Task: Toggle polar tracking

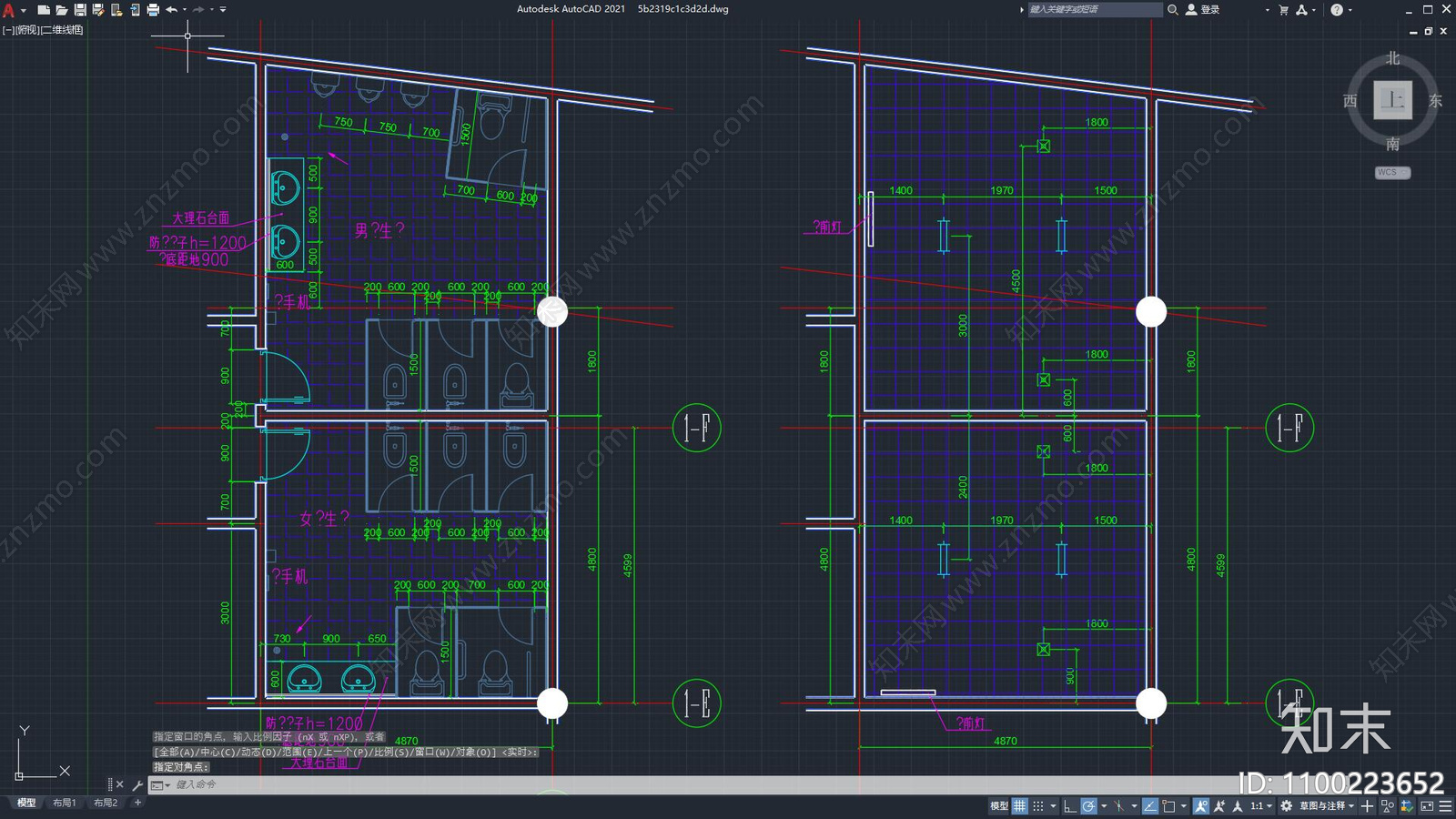Action: [1088, 806]
